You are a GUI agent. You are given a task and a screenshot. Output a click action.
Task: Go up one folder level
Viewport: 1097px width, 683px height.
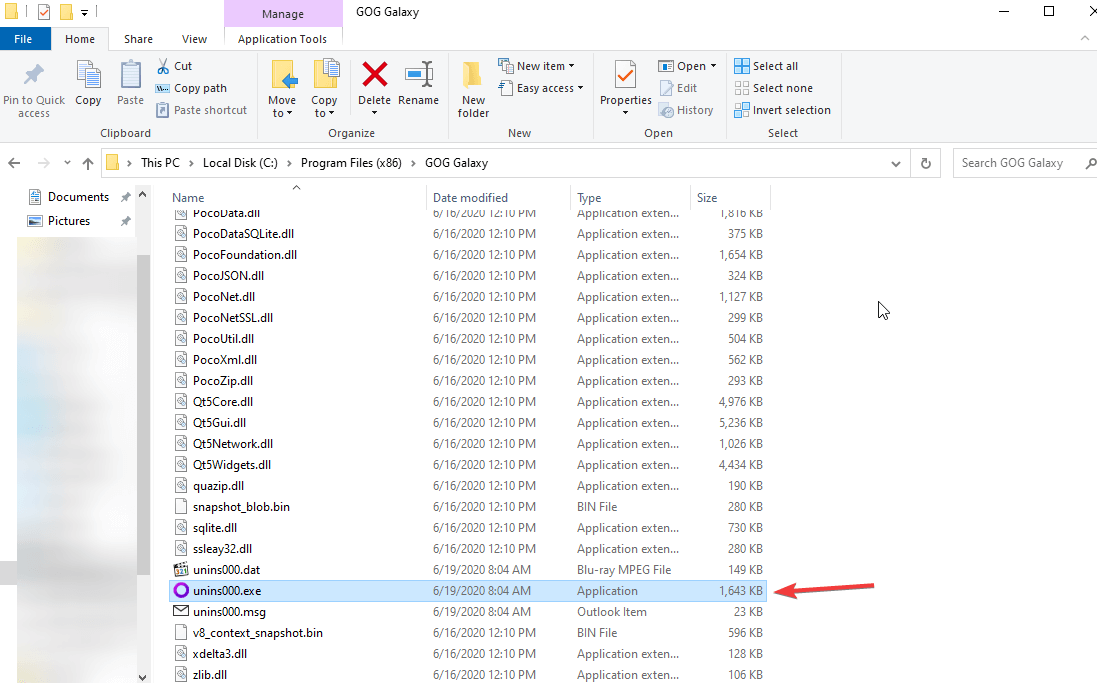point(87,163)
